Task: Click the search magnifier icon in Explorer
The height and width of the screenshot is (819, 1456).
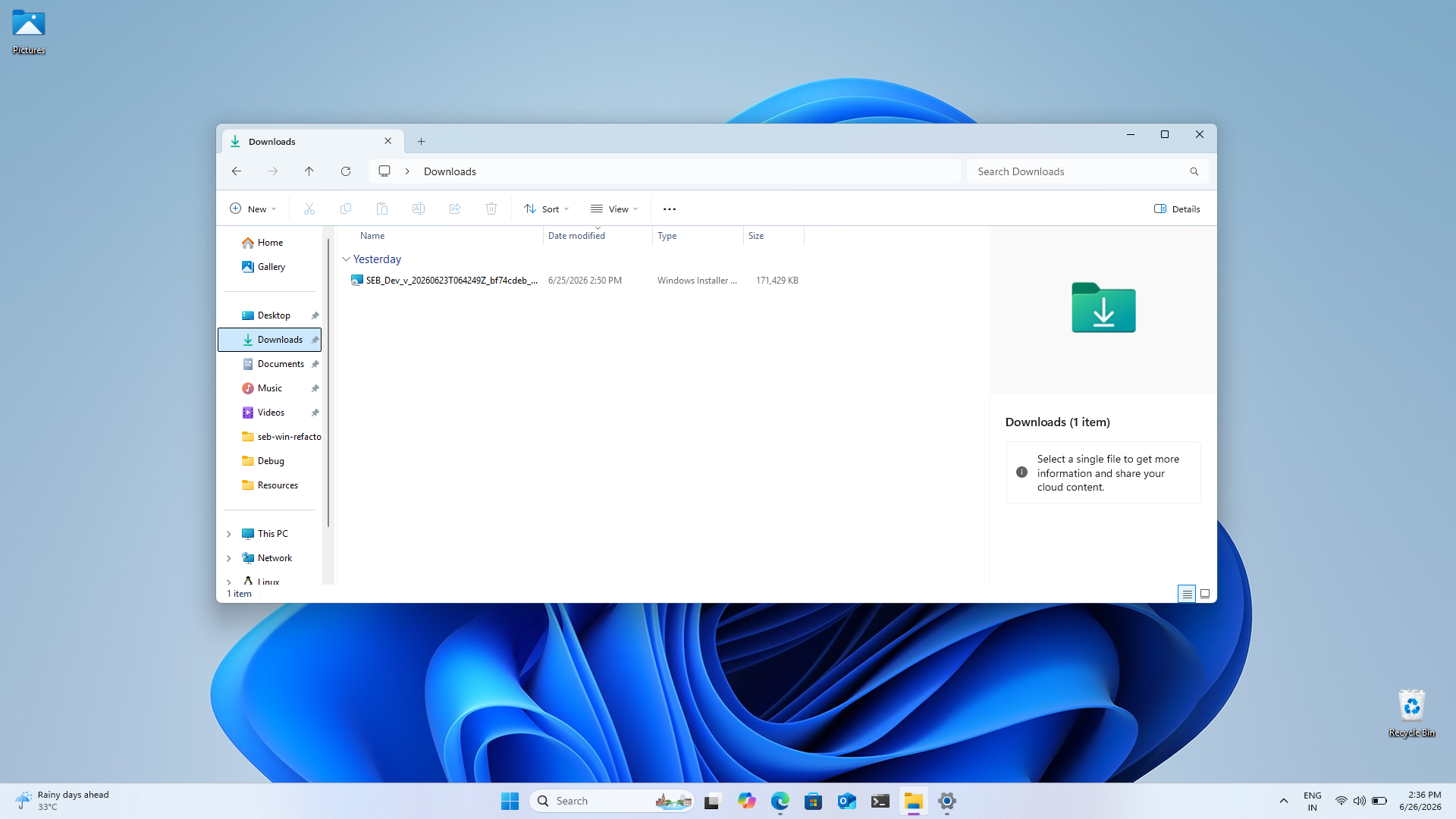Action: [x=1194, y=171]
